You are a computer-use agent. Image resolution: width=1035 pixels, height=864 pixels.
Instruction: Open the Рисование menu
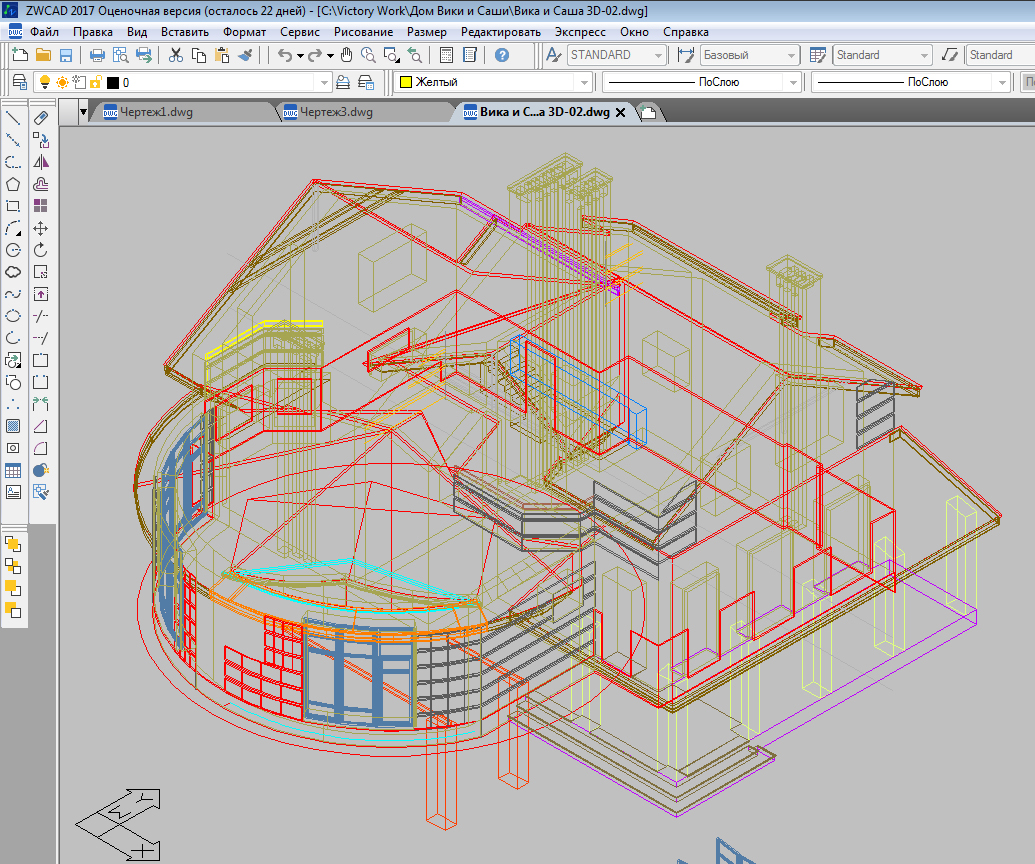click(364, 32)
